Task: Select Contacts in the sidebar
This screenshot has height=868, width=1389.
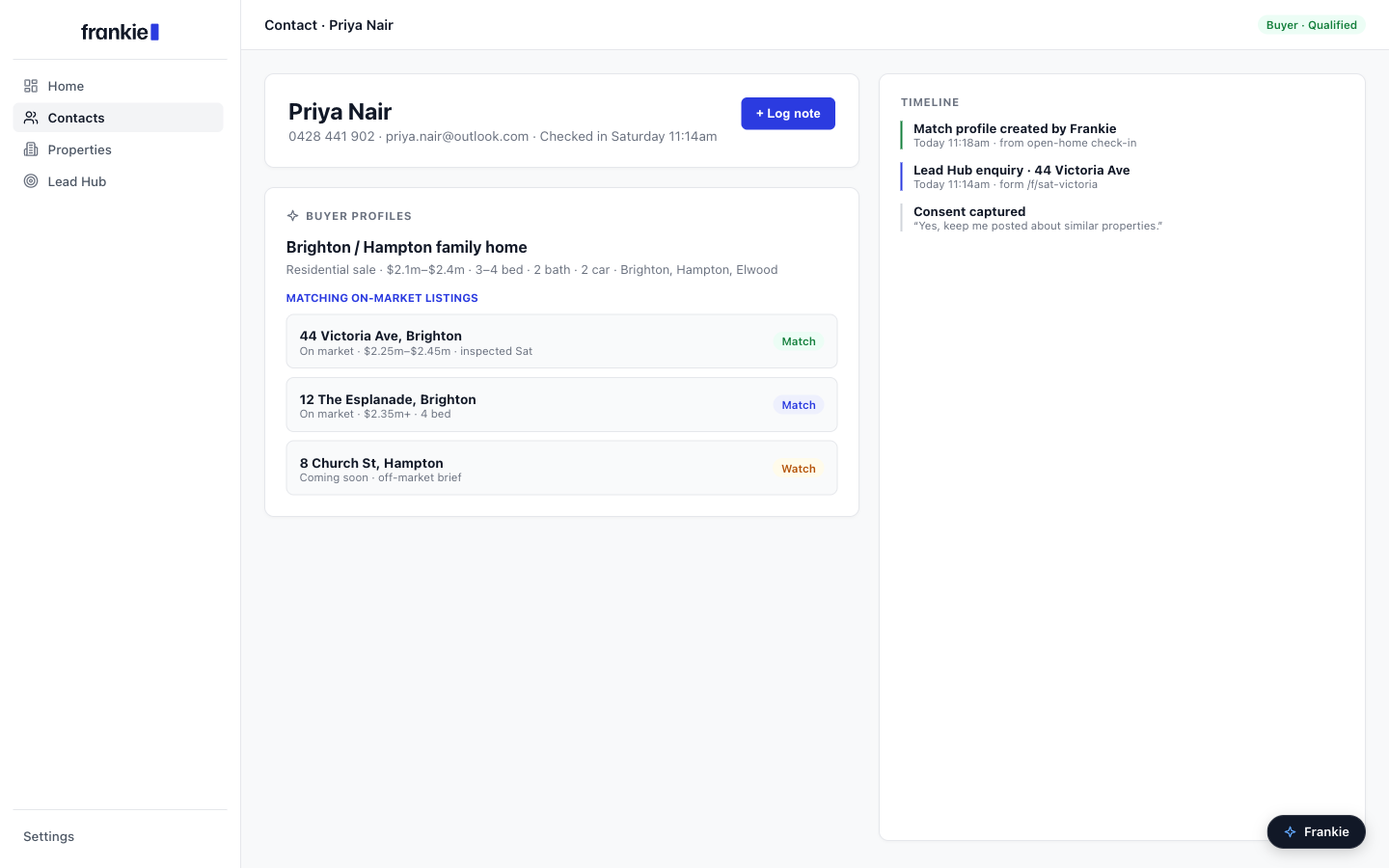Action: pos(118,118)
